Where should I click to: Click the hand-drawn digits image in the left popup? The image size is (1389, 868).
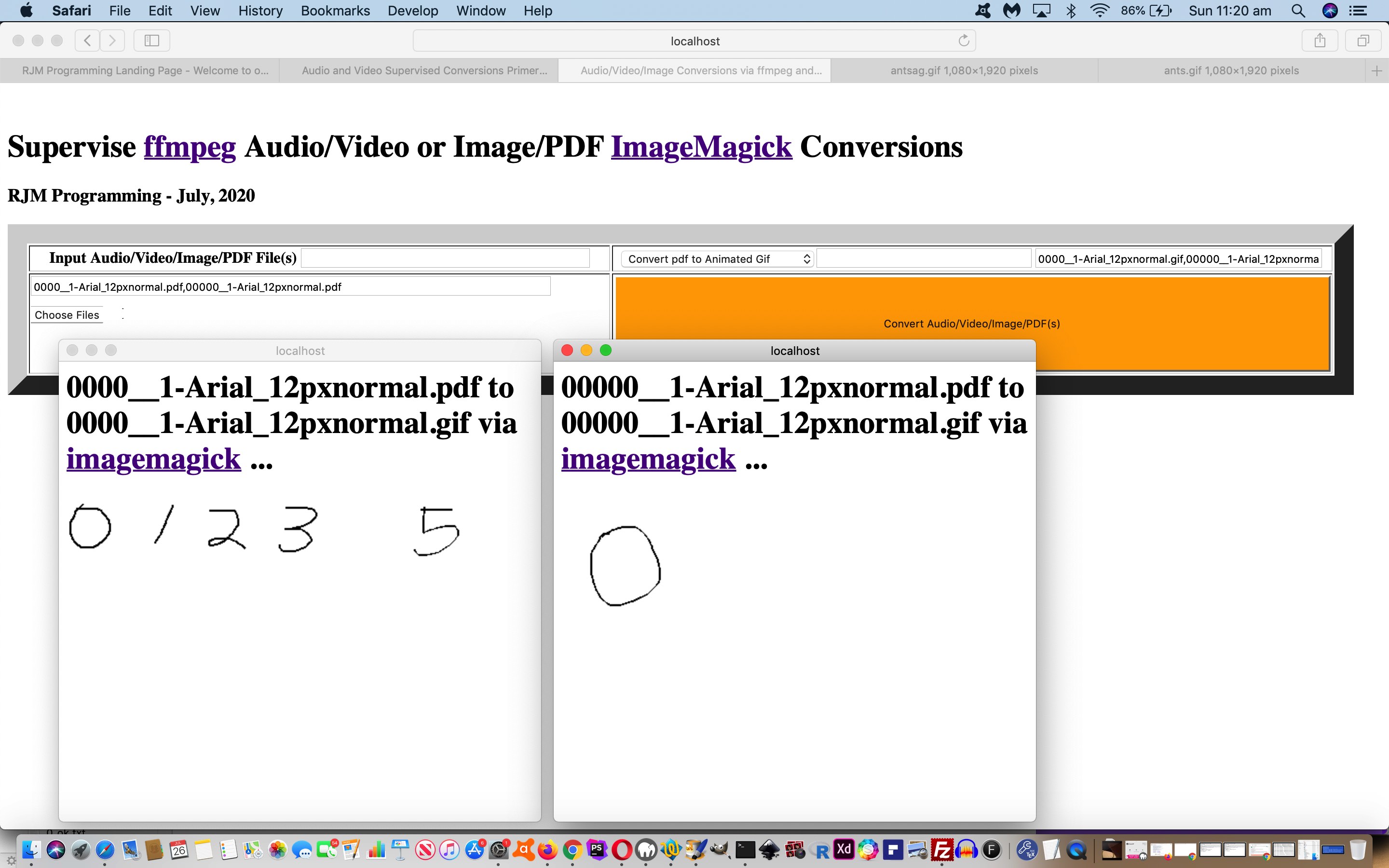tap(263, 529)
